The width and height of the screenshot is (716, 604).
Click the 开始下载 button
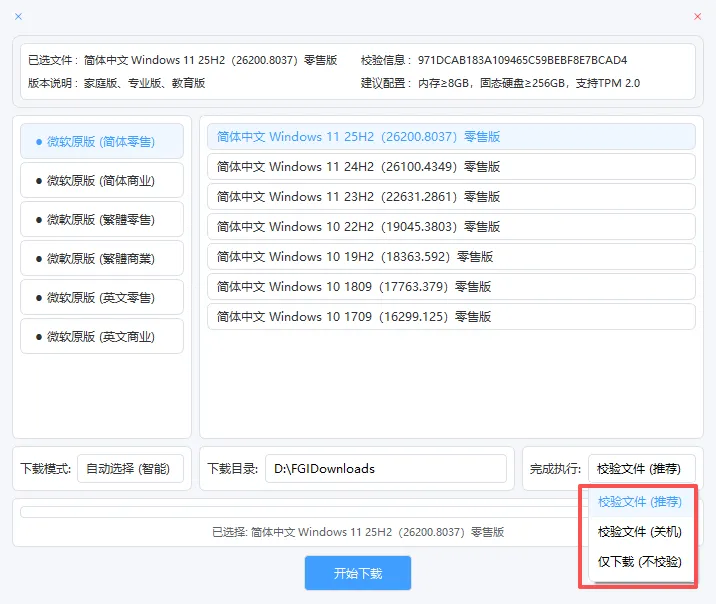tap(358, 573)
